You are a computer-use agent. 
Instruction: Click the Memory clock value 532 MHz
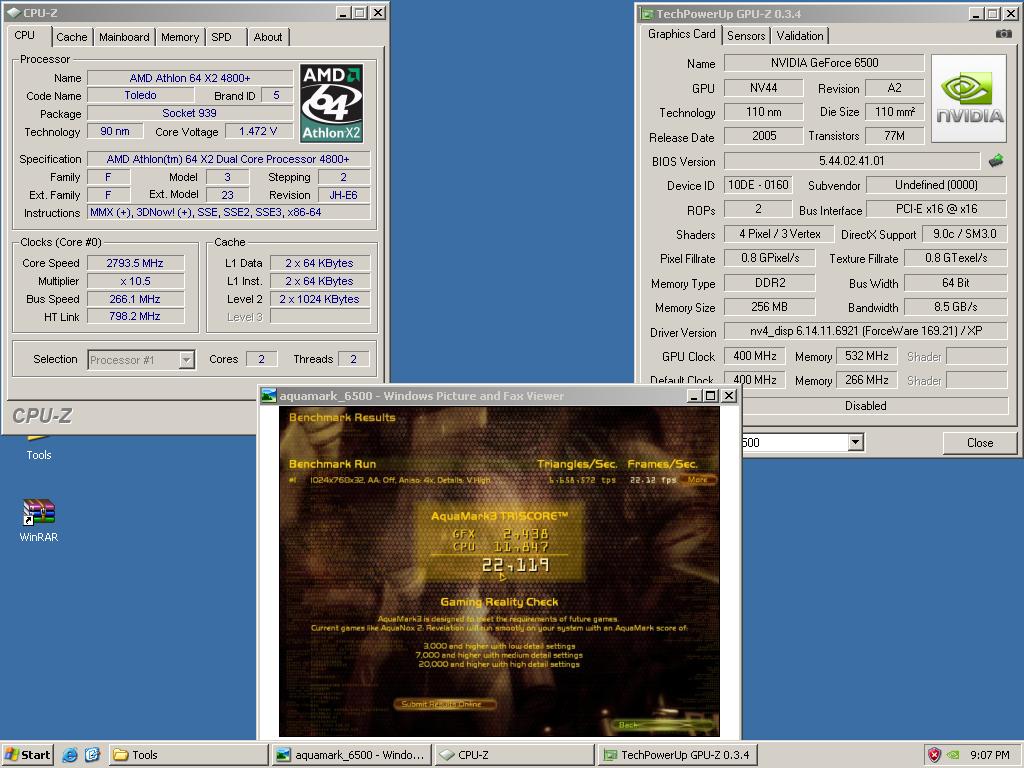tap(867, 356)
